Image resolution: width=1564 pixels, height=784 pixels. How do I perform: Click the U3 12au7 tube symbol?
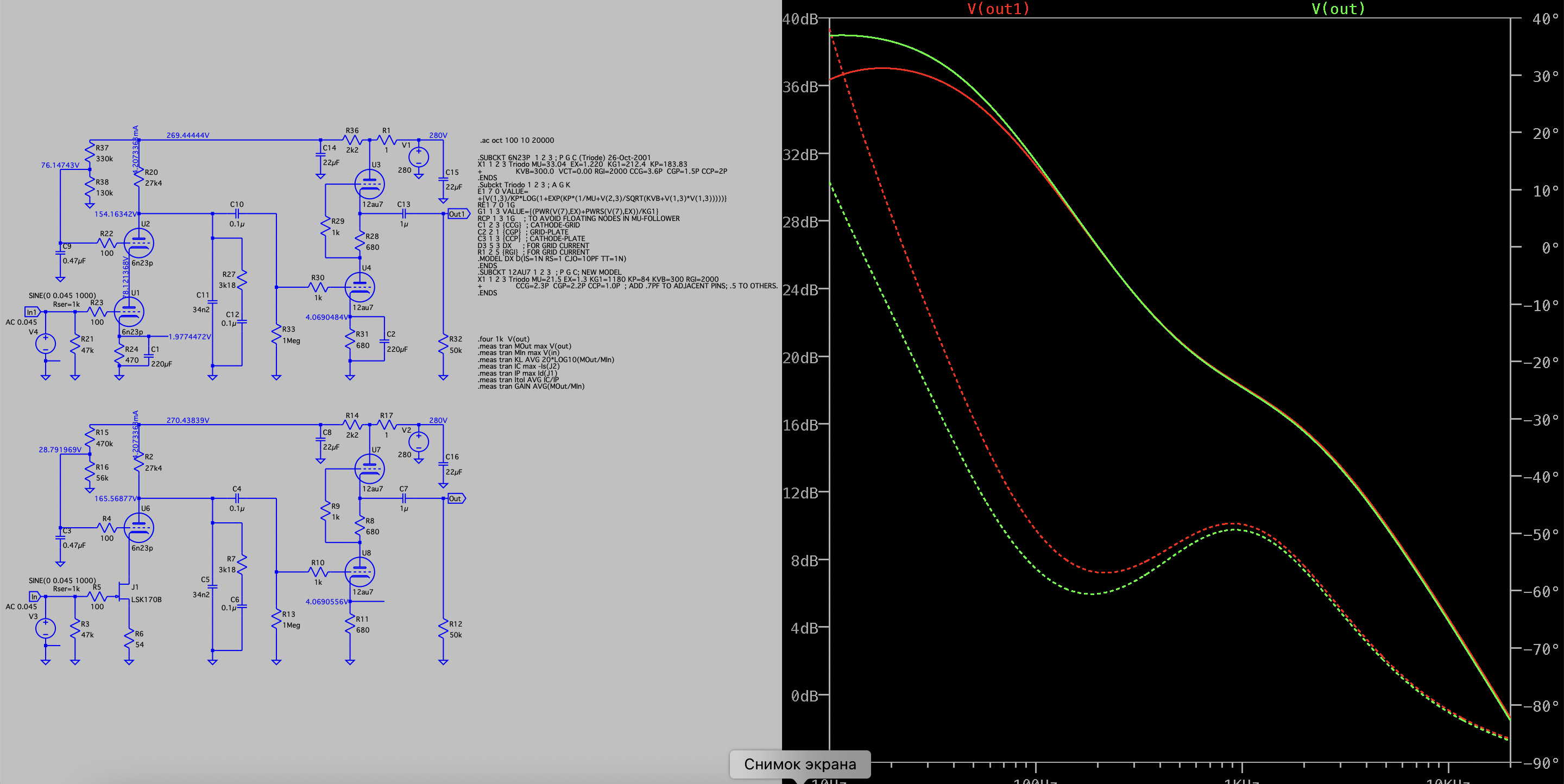tap(369, 184)
